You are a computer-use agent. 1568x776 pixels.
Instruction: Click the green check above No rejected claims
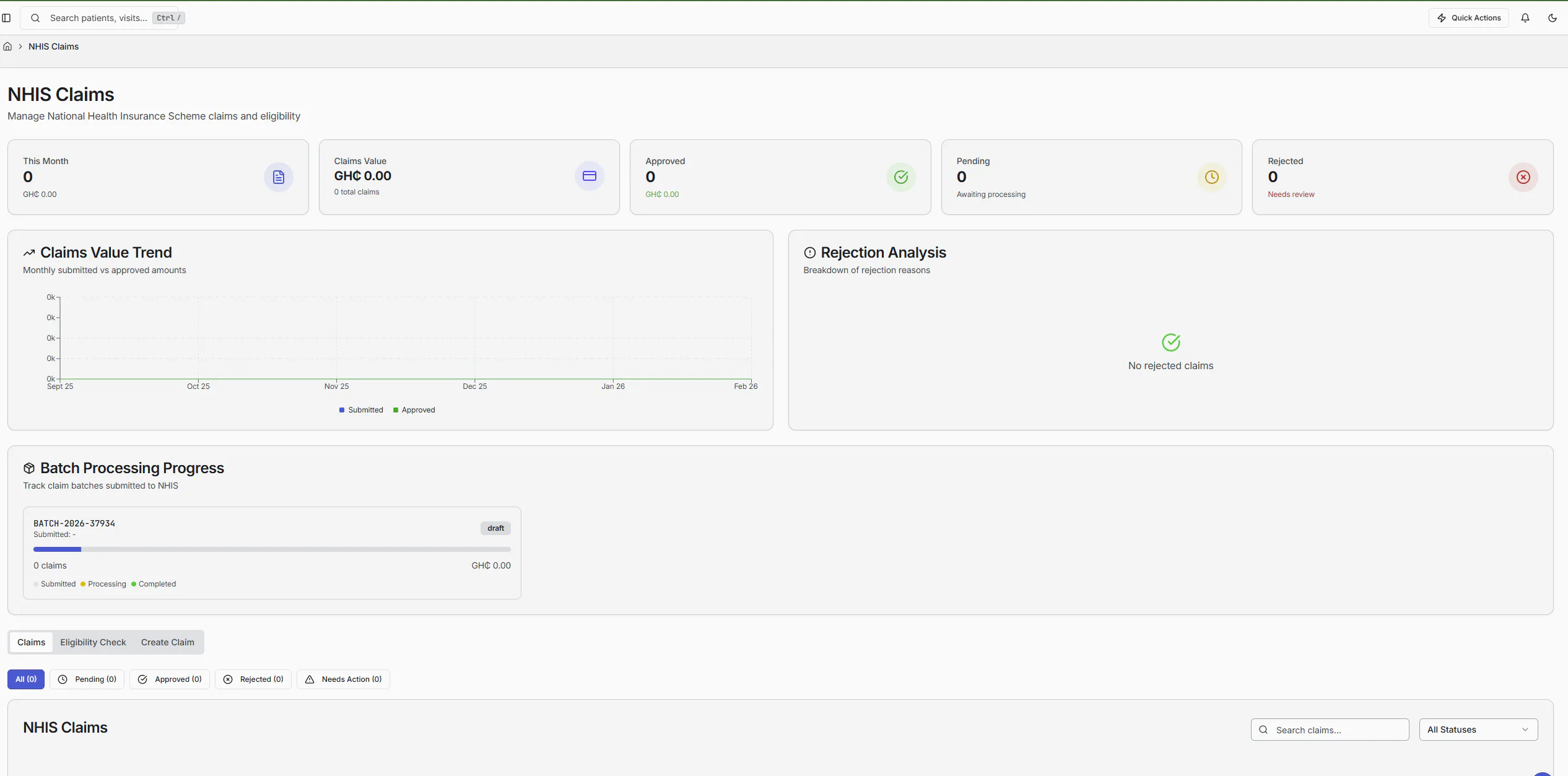(1170, 342)
